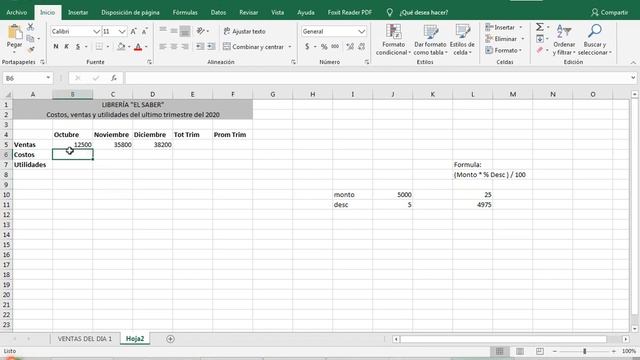Open Dar formato como tabla
The width and height of the screenshot is (640, 360).
pos(430,40)
